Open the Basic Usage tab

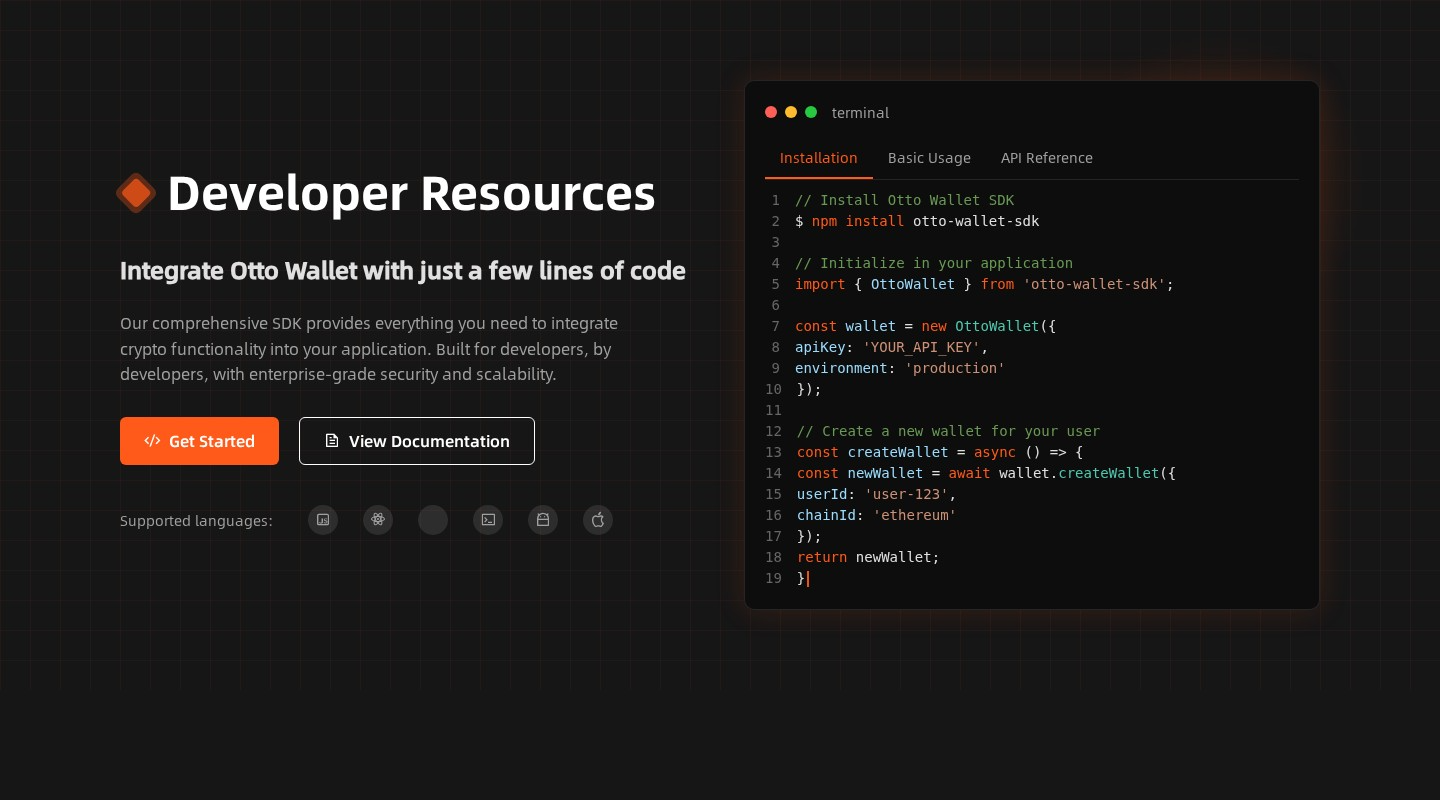tap(929, 158)
